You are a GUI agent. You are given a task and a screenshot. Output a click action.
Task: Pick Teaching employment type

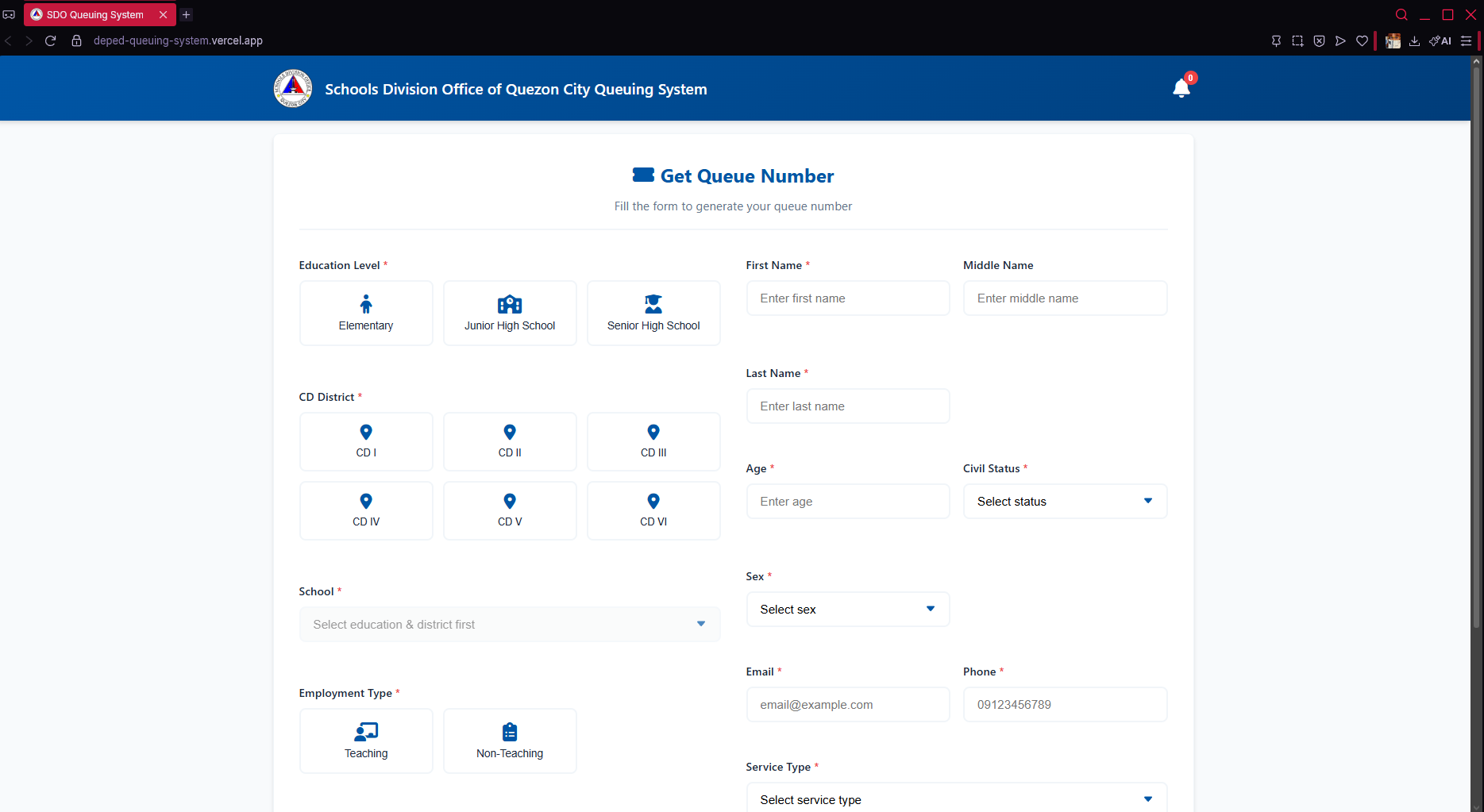click(366, 741)
